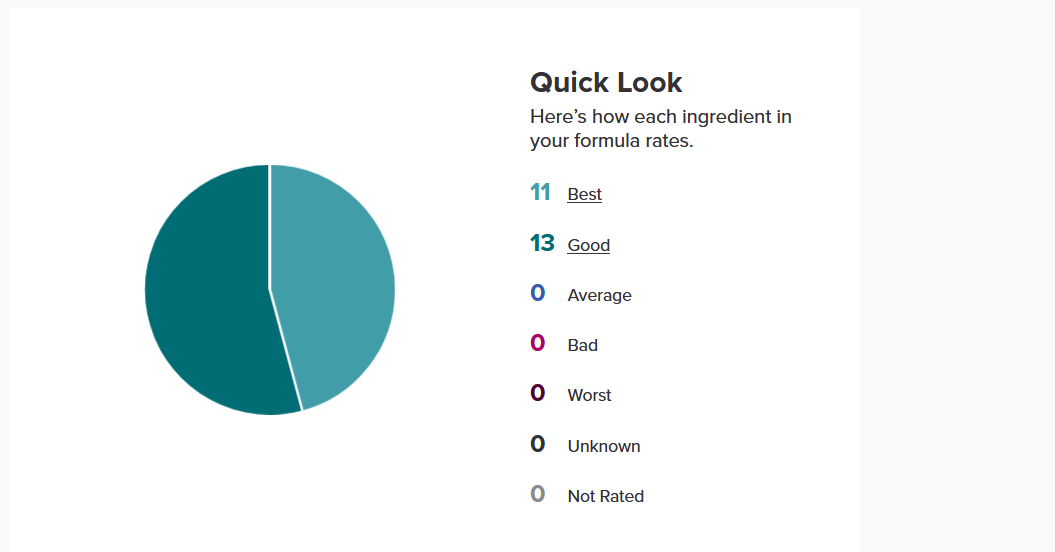Click the magenta zero beside Bad
This screenshot has width=1055, height=552.
point(538,343)
